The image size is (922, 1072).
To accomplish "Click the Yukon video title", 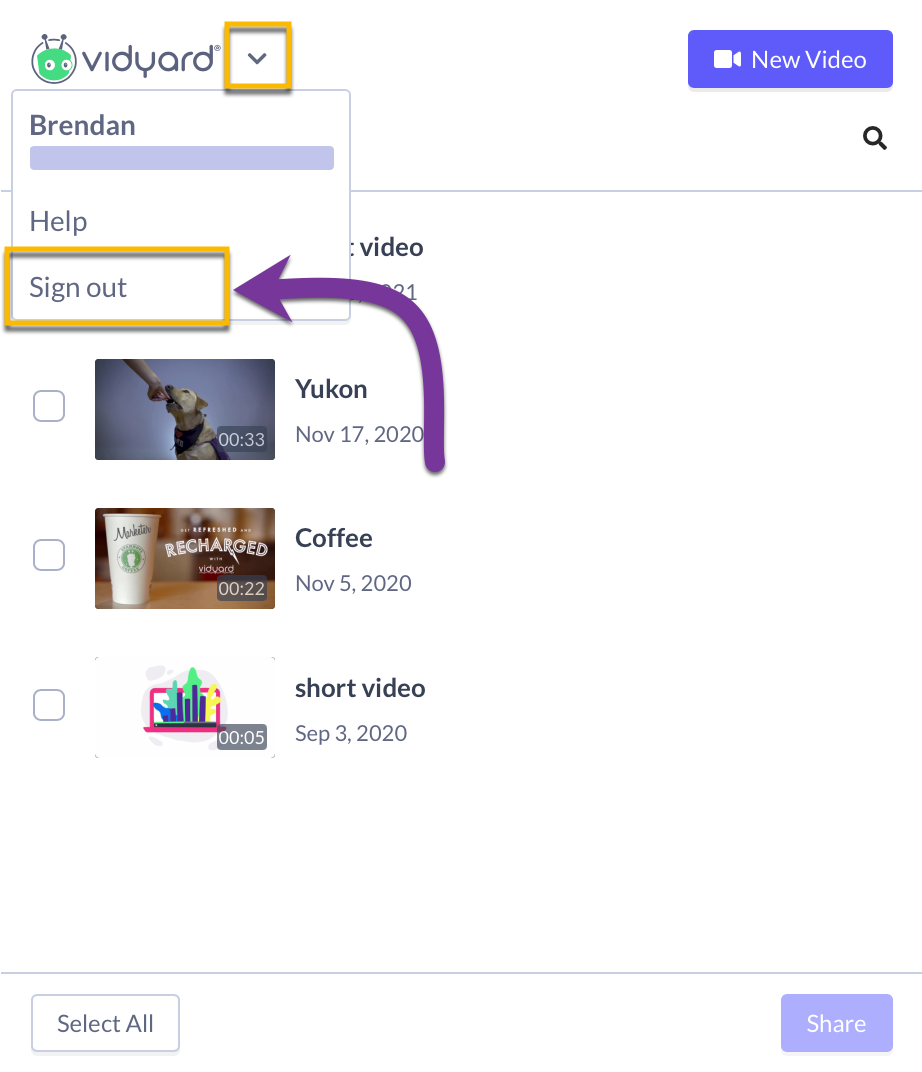I will (331, 389).
